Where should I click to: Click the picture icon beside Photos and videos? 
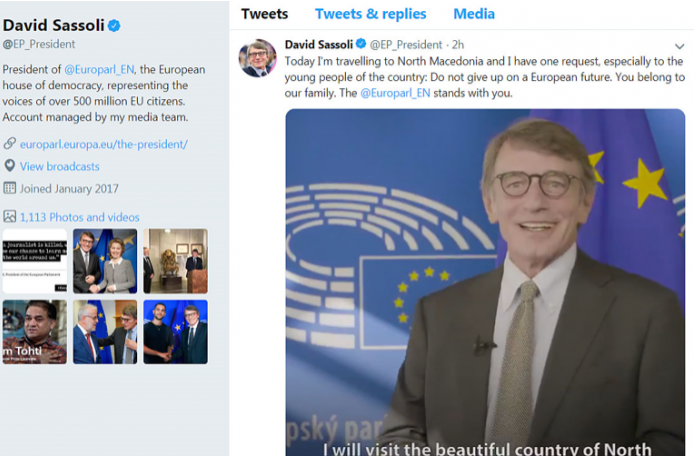pos(10,216)
